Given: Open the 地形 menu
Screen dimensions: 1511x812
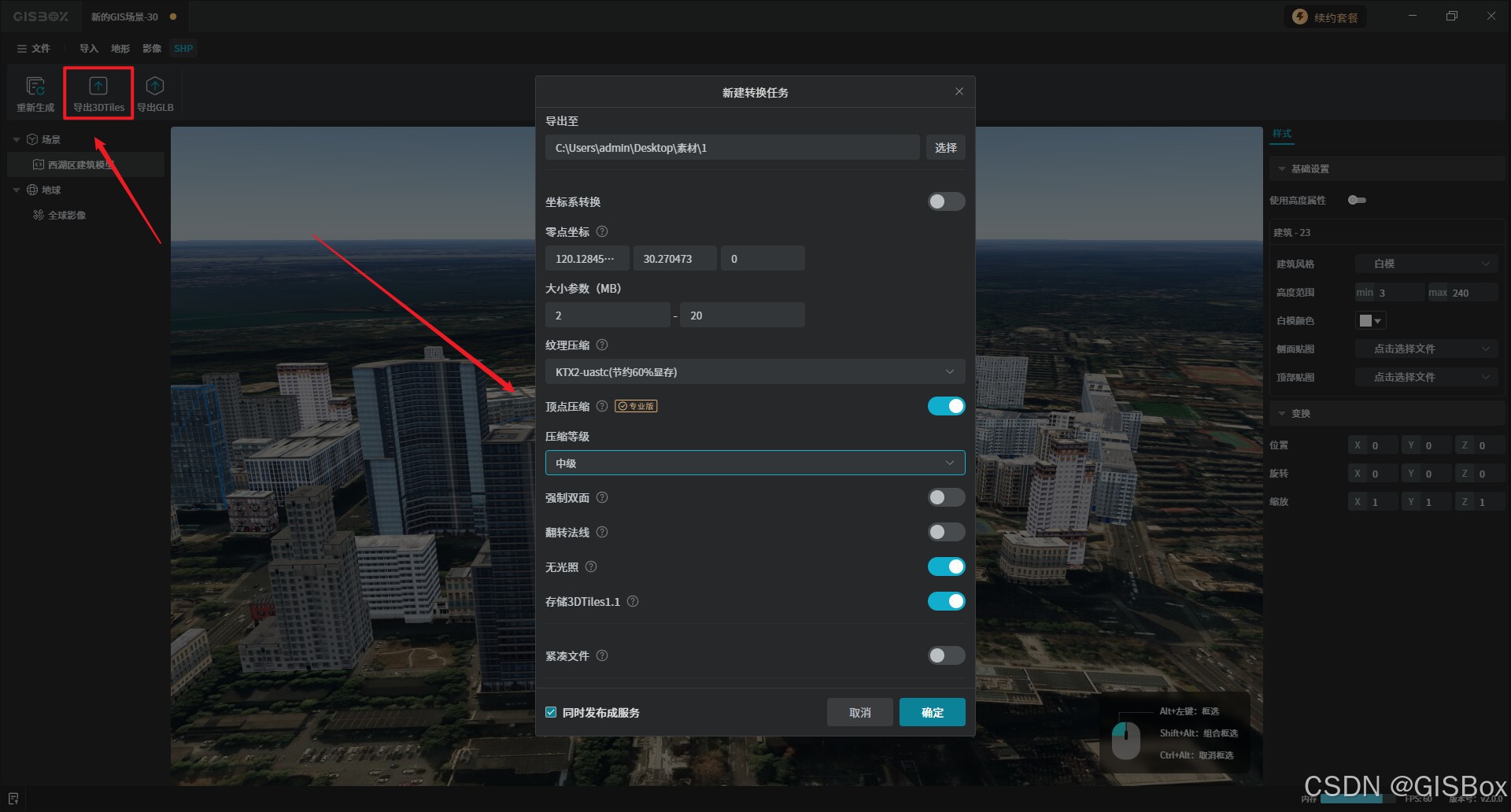Looking at the screenshot, I should 120,49.
